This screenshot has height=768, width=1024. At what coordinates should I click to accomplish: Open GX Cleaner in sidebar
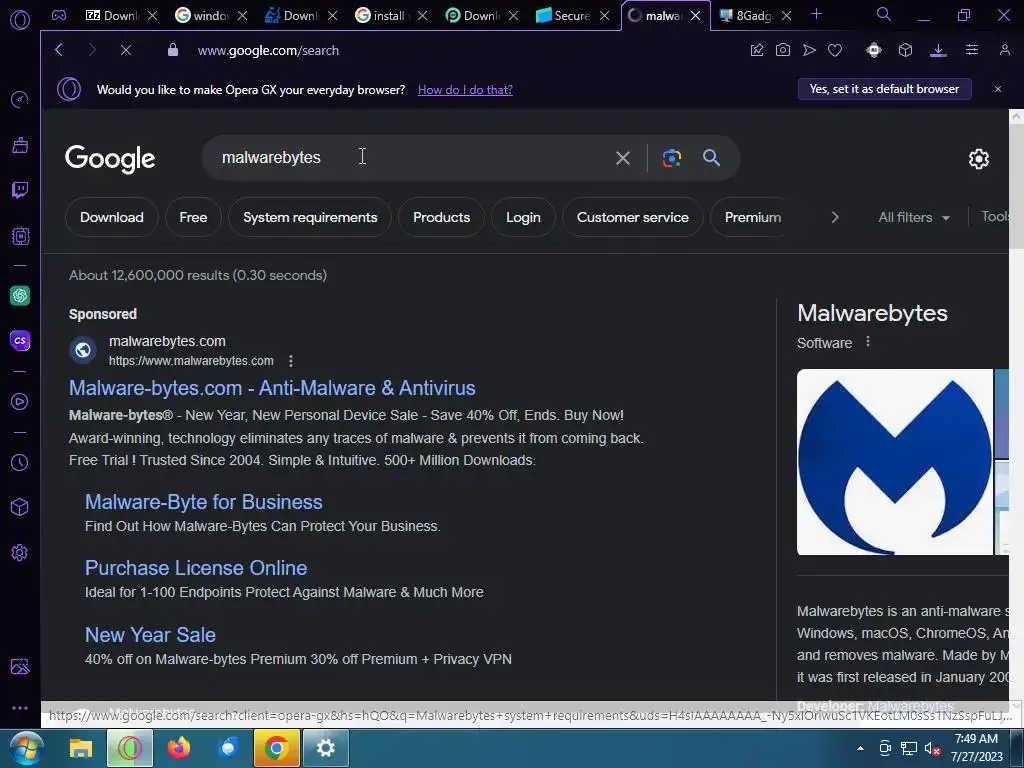tap(20, 145)
